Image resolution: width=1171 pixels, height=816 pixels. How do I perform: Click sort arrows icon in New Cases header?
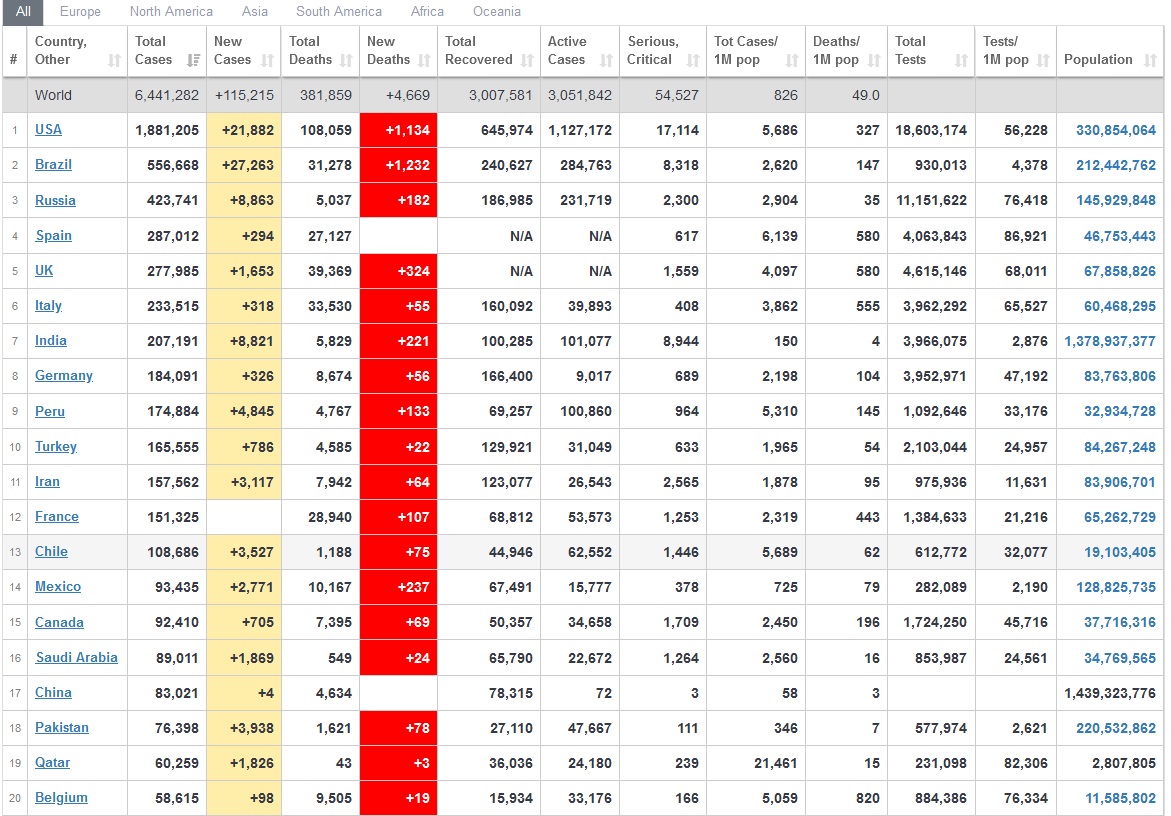(267, 61)
